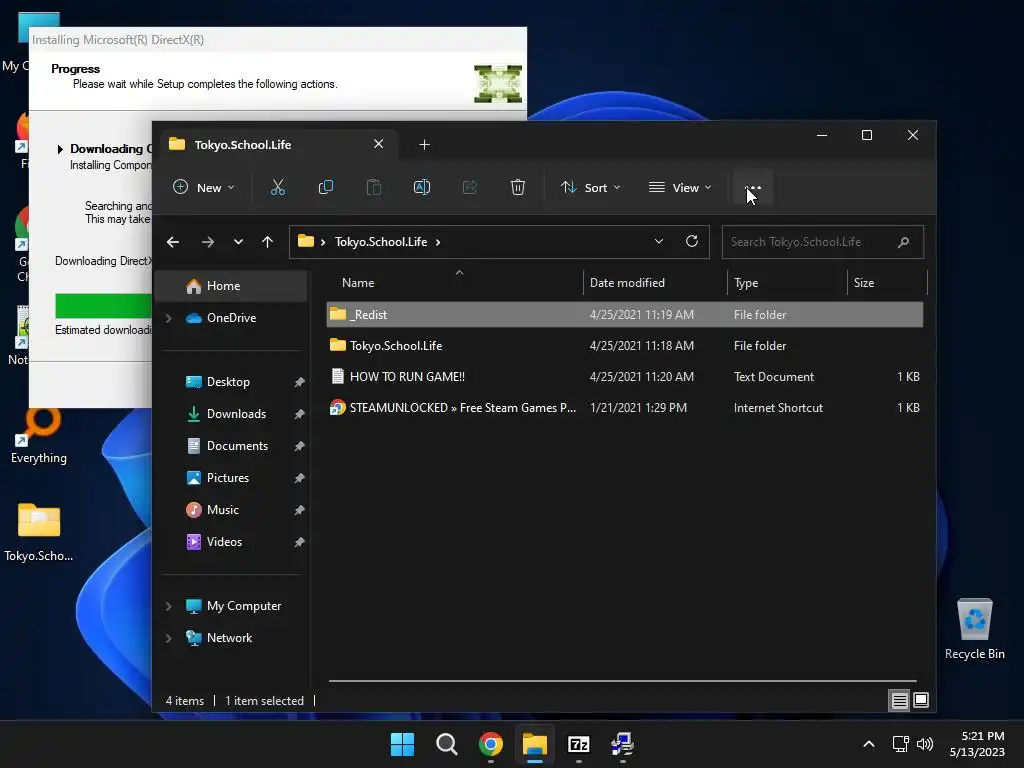
Task: Click the breadcrumb chevron after Tokyo.School.Life
Action: click(438, 242)
